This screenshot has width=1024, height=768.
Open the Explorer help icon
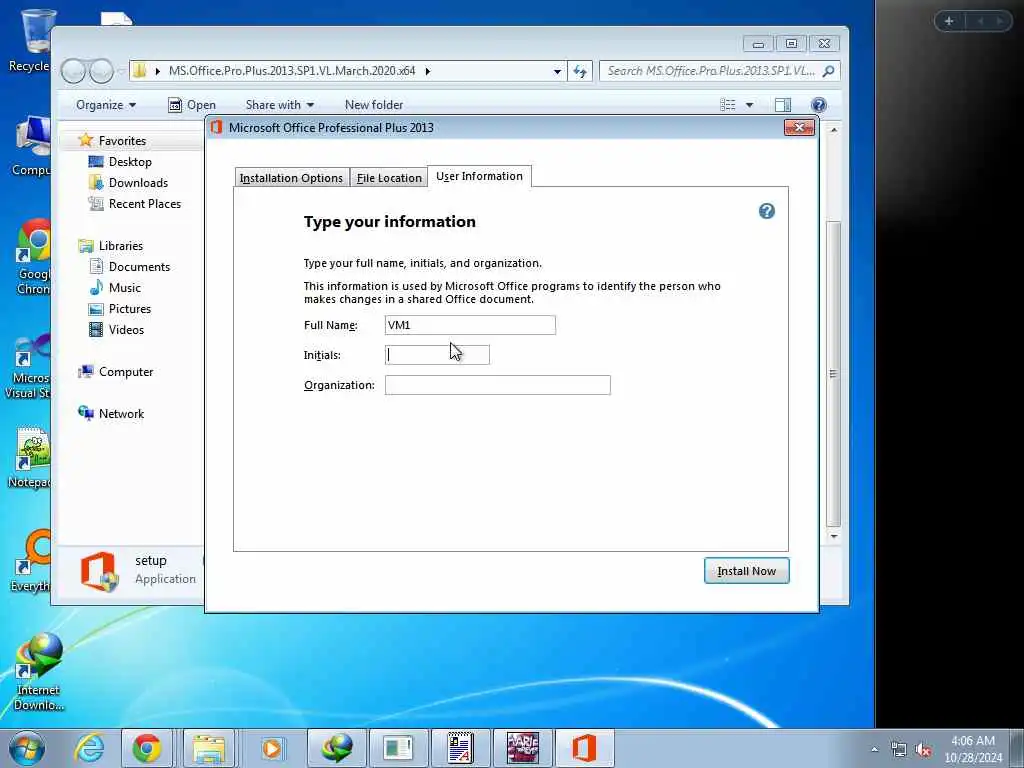pos(818,105)
